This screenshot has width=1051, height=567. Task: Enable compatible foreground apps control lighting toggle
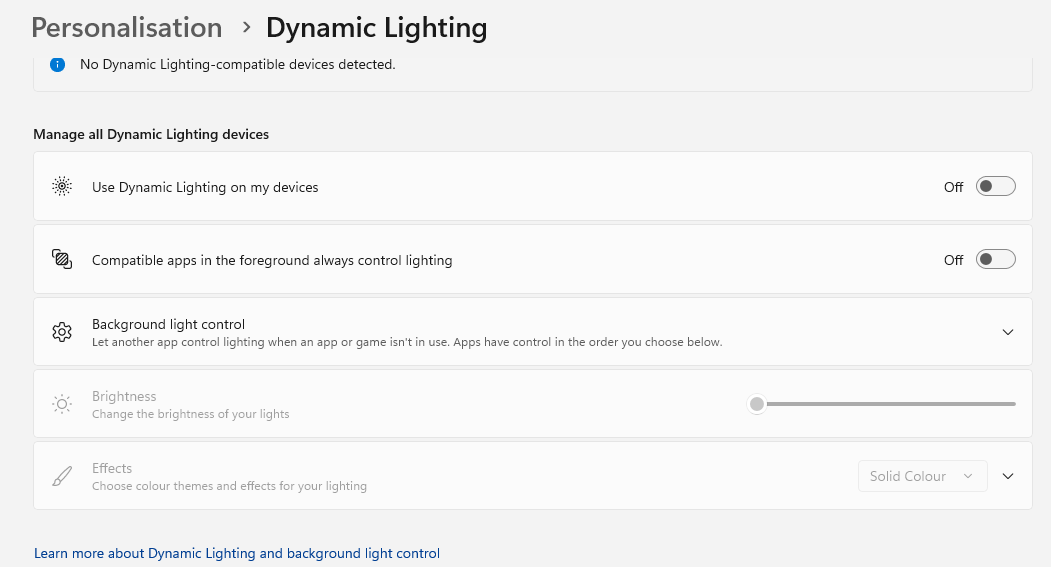coord(995,260)
